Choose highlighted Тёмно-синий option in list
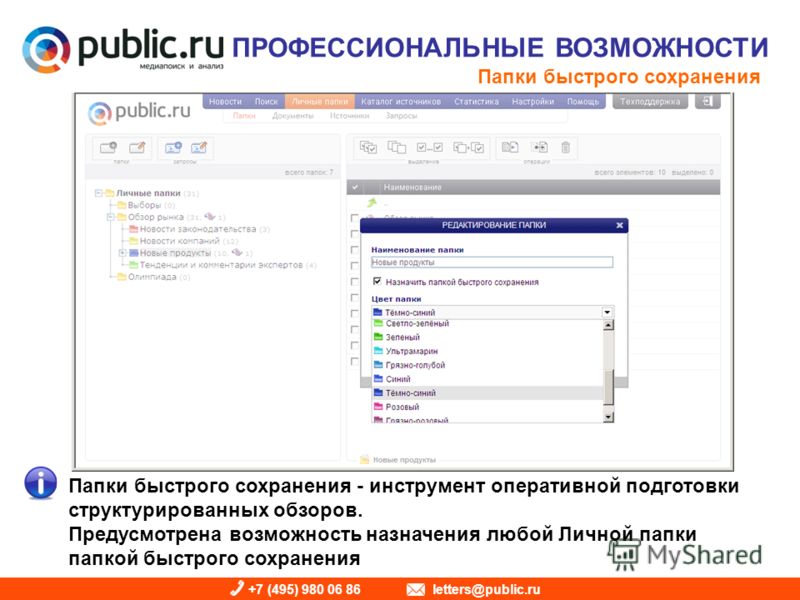 click(x=488, y=393)
